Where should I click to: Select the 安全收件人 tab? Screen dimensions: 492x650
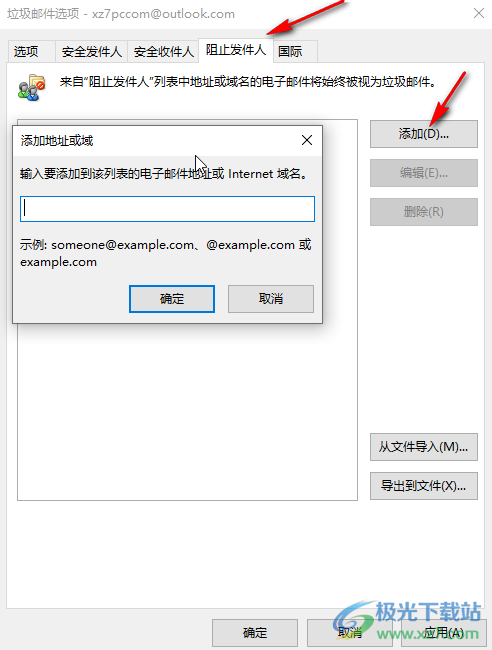(x=163, y=52)
